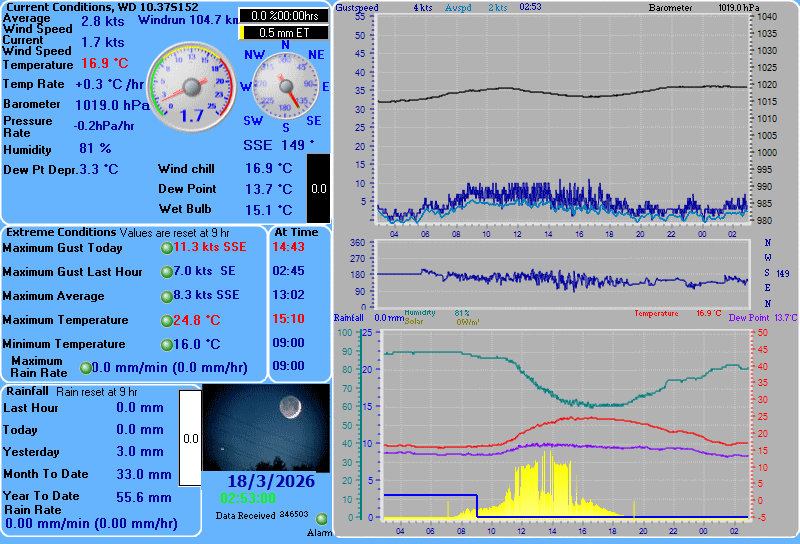Image resolution: width=800 pixels, height=544 pixels.
Task: Click the 0.5 mm ET display box
Action: (285, 32)
